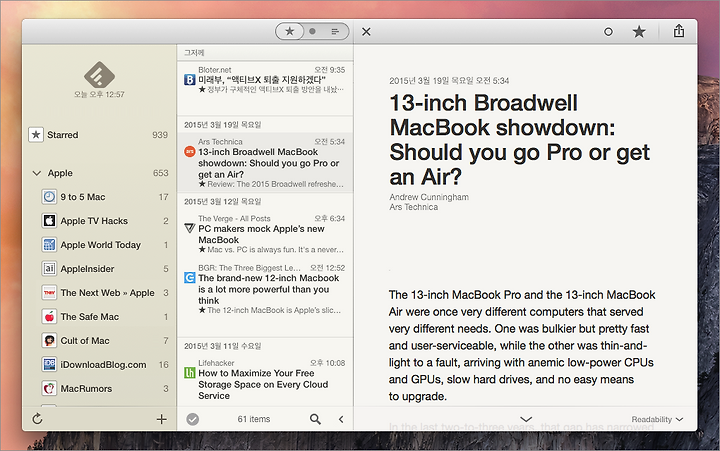Image resolution: width=720 pixels, height=451 pixels.
Task: Open the share menu
Action: click(679, 31)
